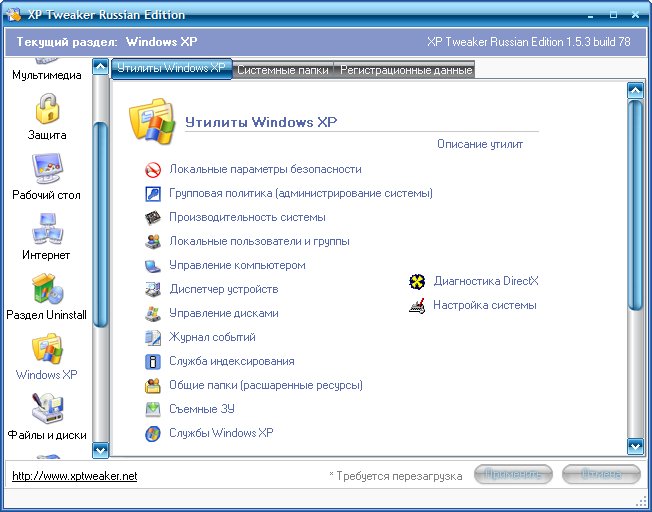Launch Локальные параметры безопасности utility link
The height and width of the screenshot is (512, 652).
coord(265,169)
